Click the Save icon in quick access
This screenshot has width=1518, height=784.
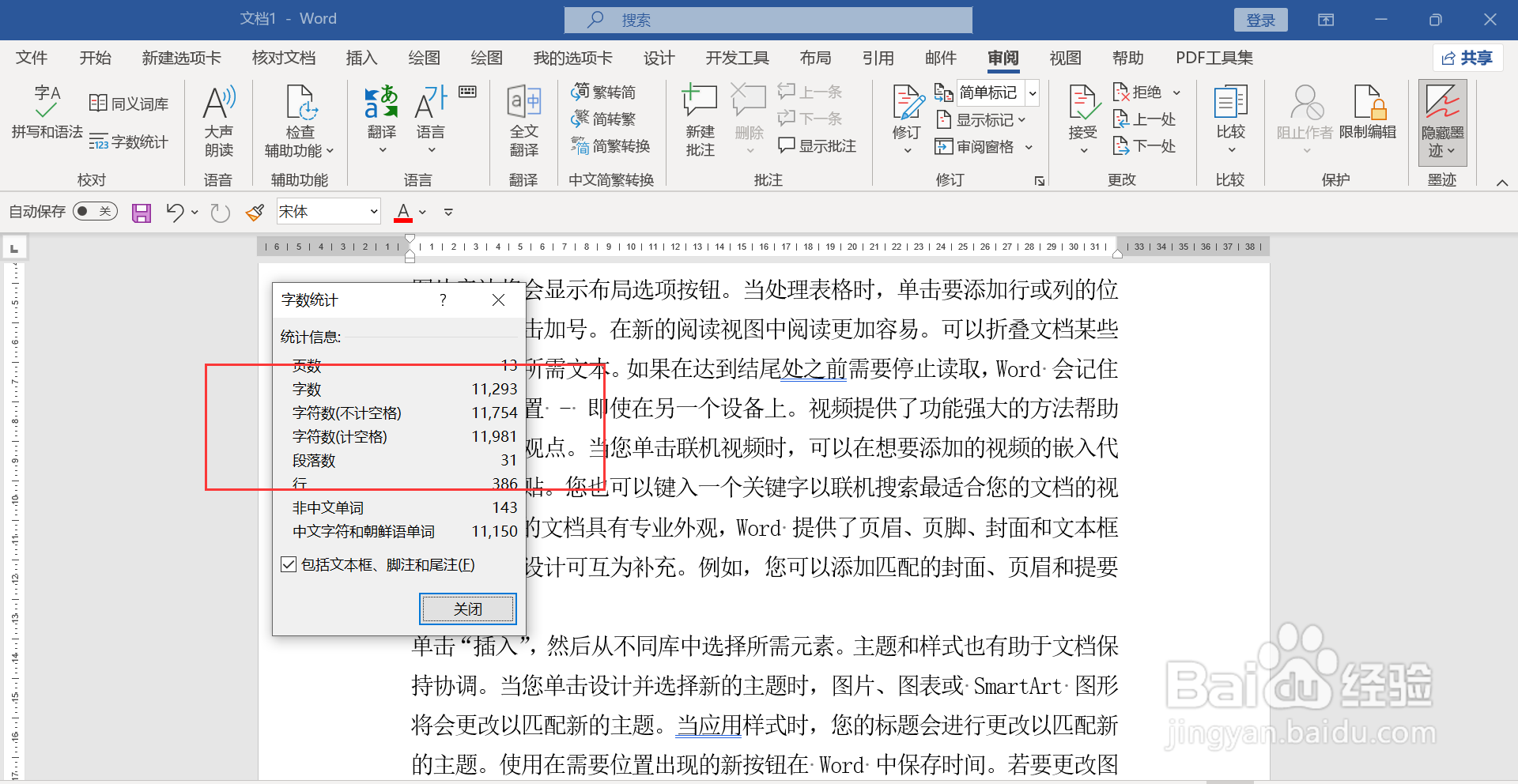[142, 213]
